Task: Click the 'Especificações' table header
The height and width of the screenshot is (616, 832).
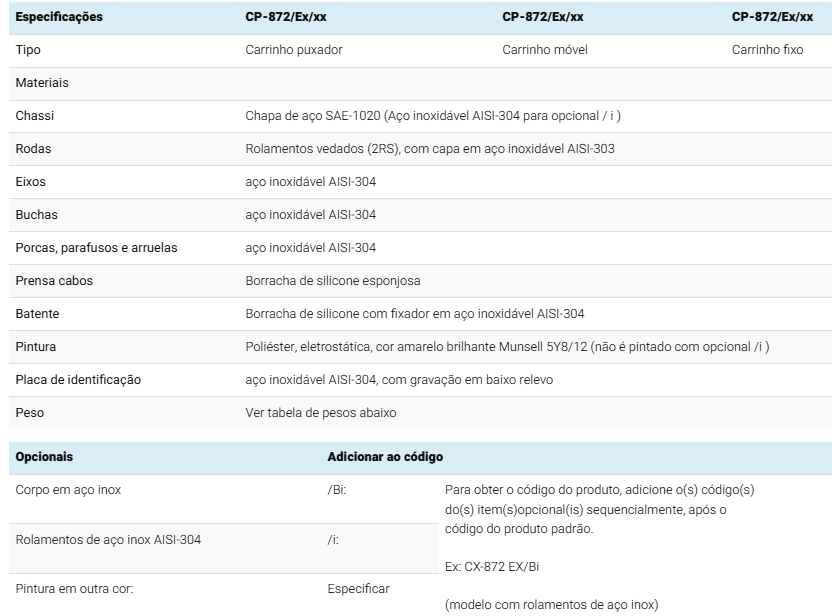Action: [59, 17]
